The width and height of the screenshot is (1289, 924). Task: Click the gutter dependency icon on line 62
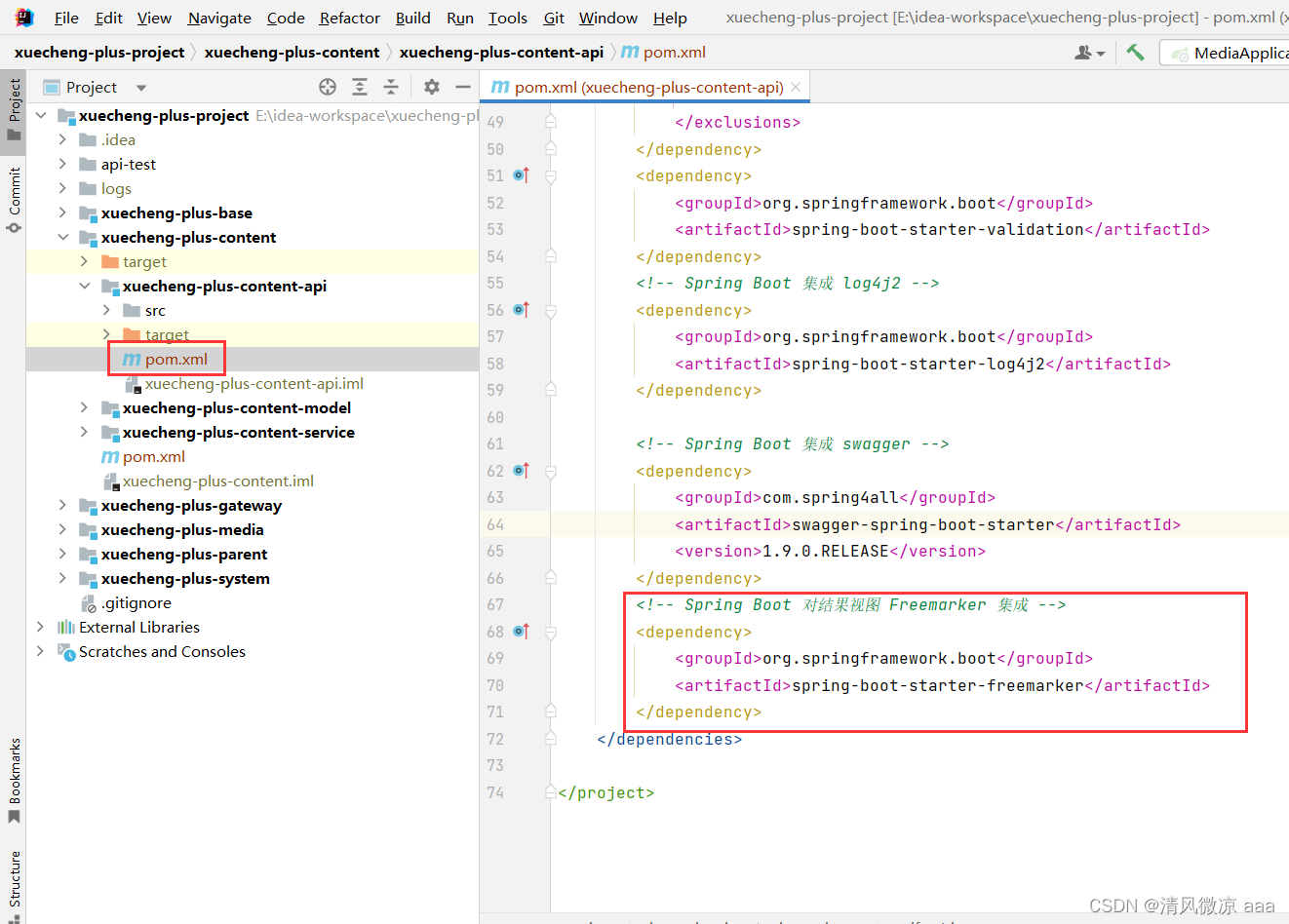coord(521,471)
